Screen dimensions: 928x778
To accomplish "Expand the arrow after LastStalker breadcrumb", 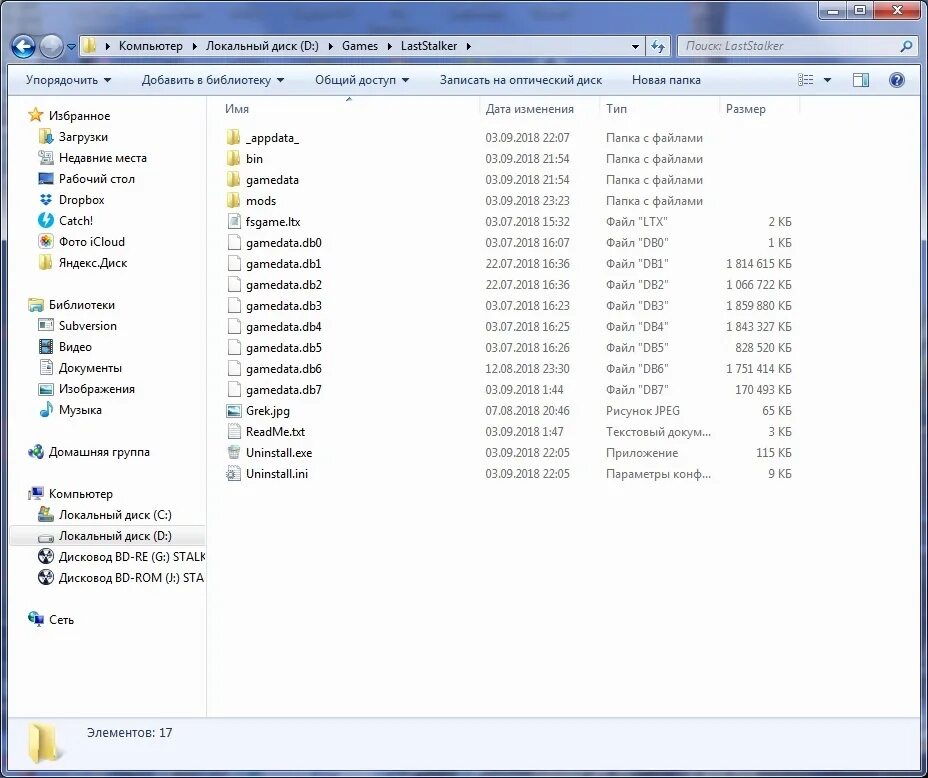I will pyautogui.click(x=469, y=46).
